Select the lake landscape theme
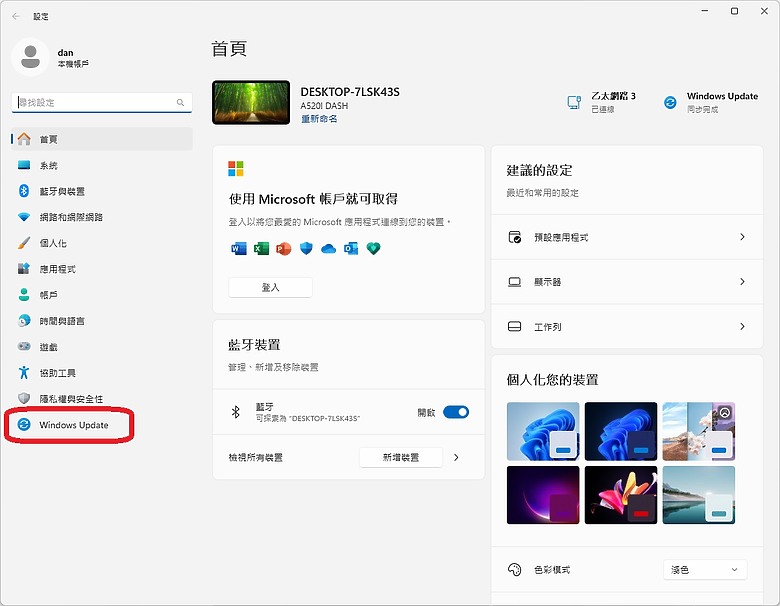Viewport: 780px width, 606px height. [x=698, y=495]
